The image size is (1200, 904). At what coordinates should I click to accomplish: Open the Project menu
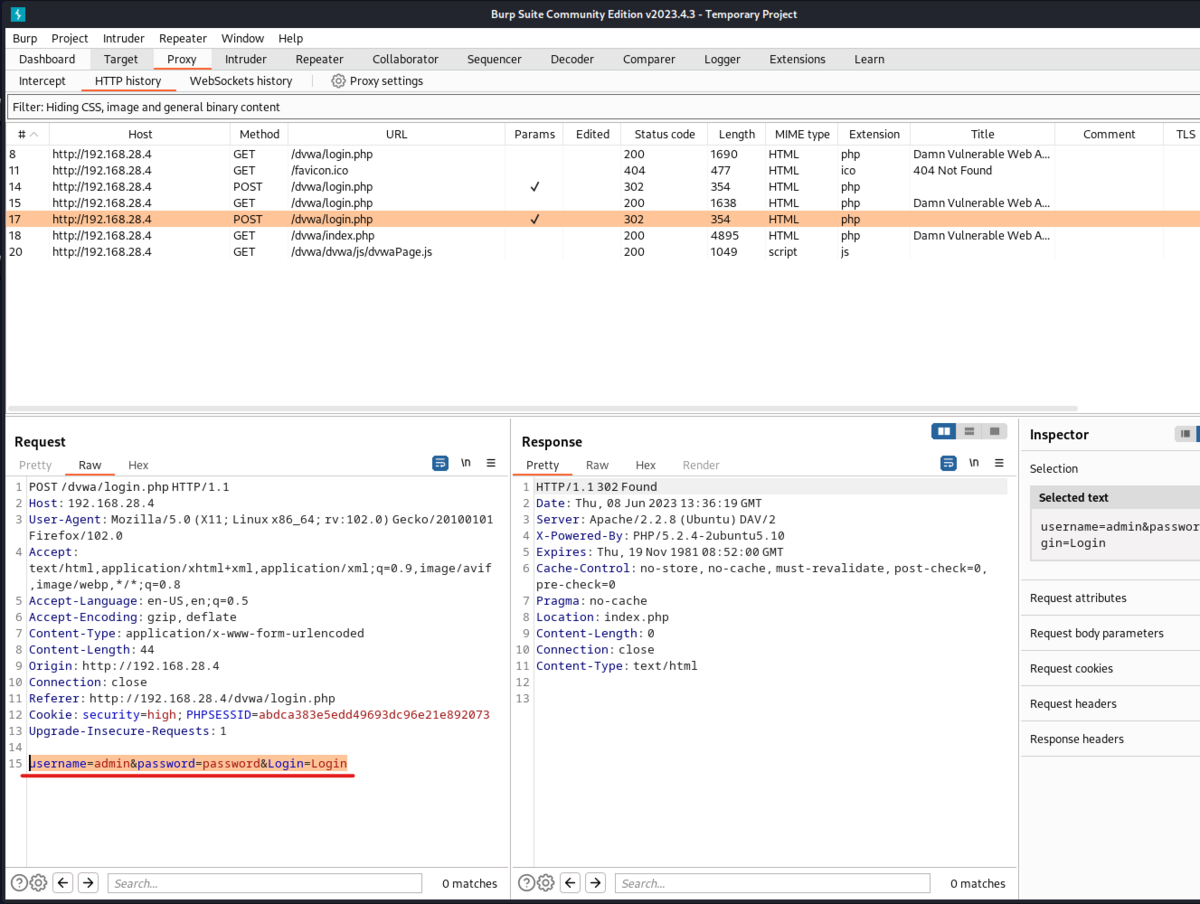coord(70,38)
